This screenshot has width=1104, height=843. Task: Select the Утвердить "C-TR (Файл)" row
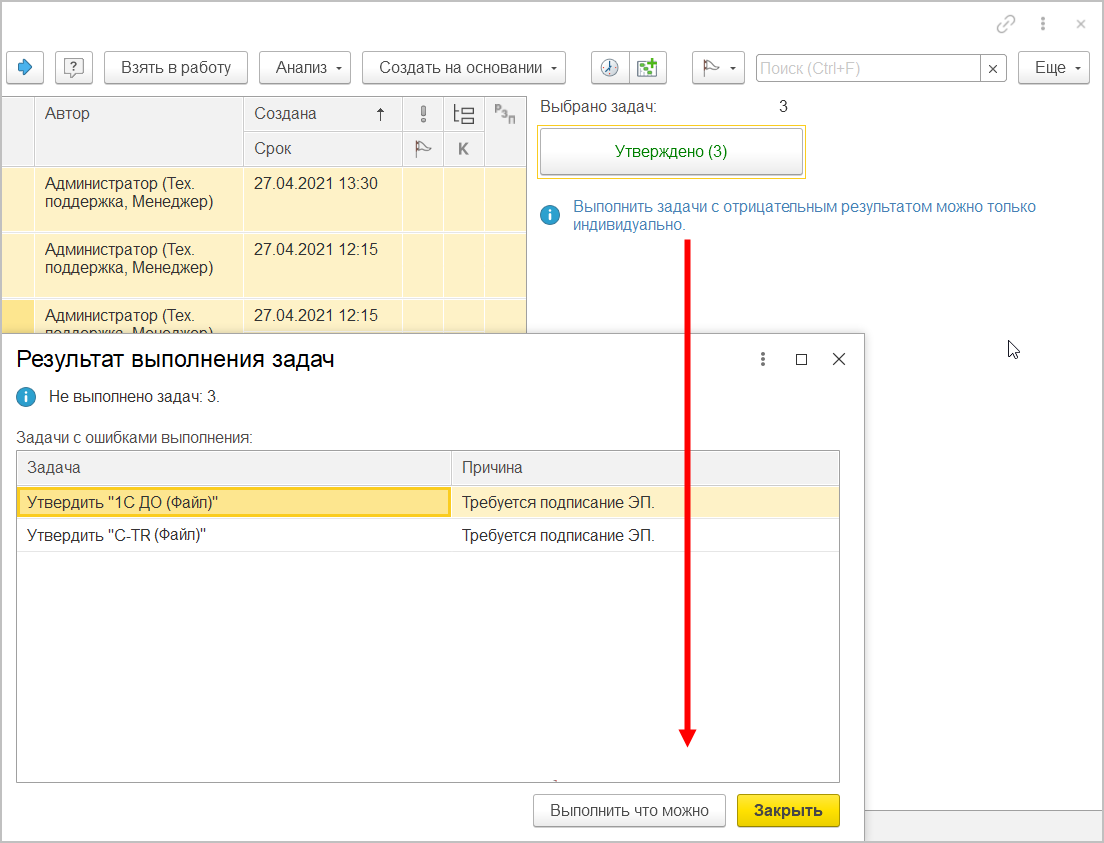click(x=234, y=535)
